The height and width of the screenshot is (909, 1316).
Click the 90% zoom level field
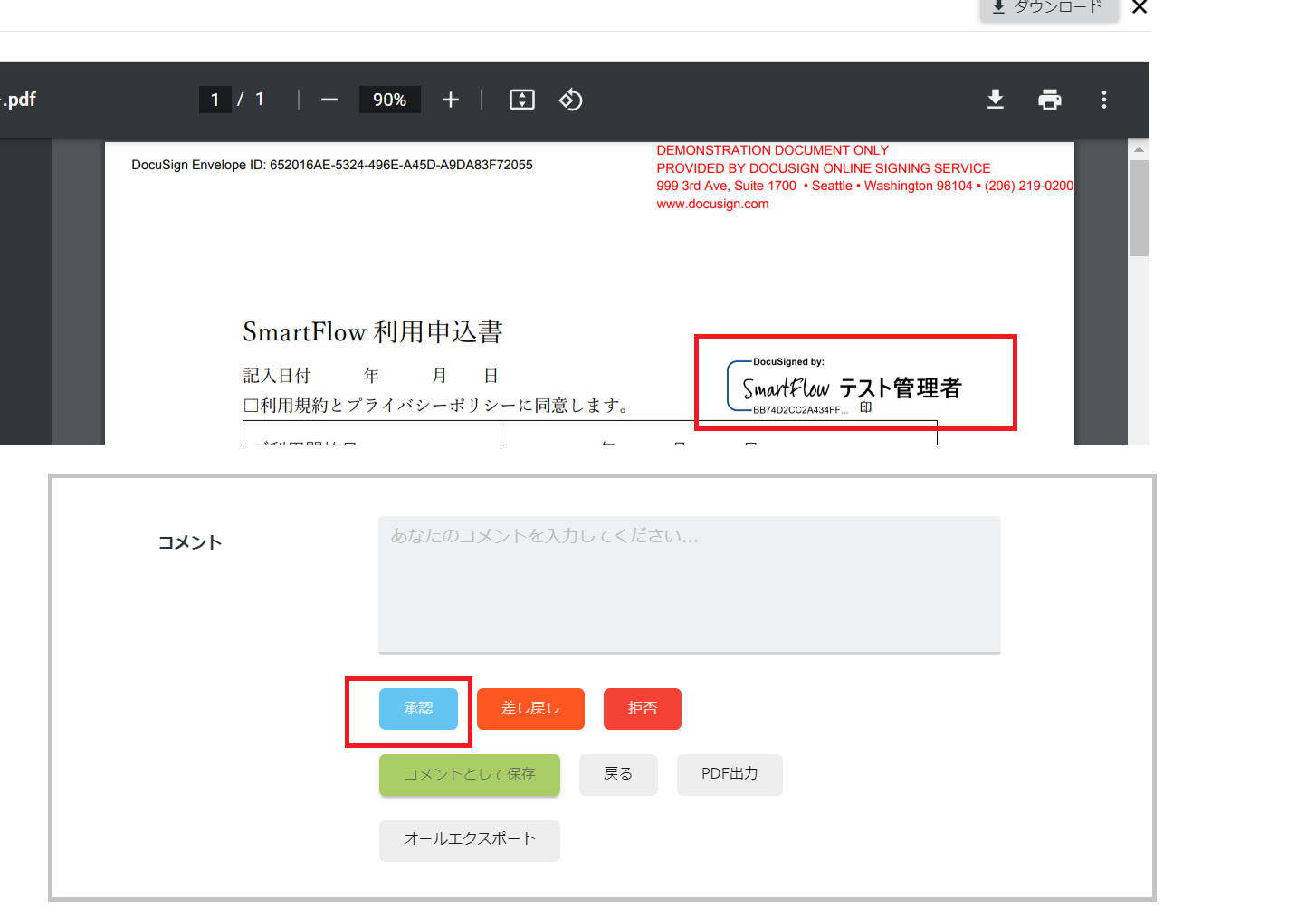[390, 100]
